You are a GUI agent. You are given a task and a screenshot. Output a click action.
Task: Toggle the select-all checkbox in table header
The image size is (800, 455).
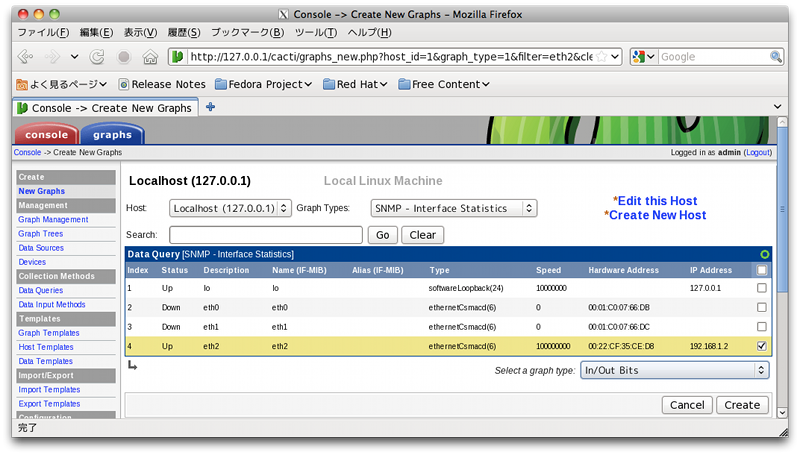pos(762,270)
